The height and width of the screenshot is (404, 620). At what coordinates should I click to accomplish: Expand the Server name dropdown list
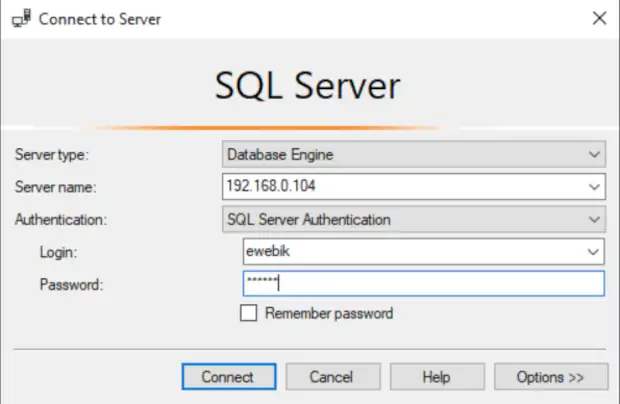594,187
